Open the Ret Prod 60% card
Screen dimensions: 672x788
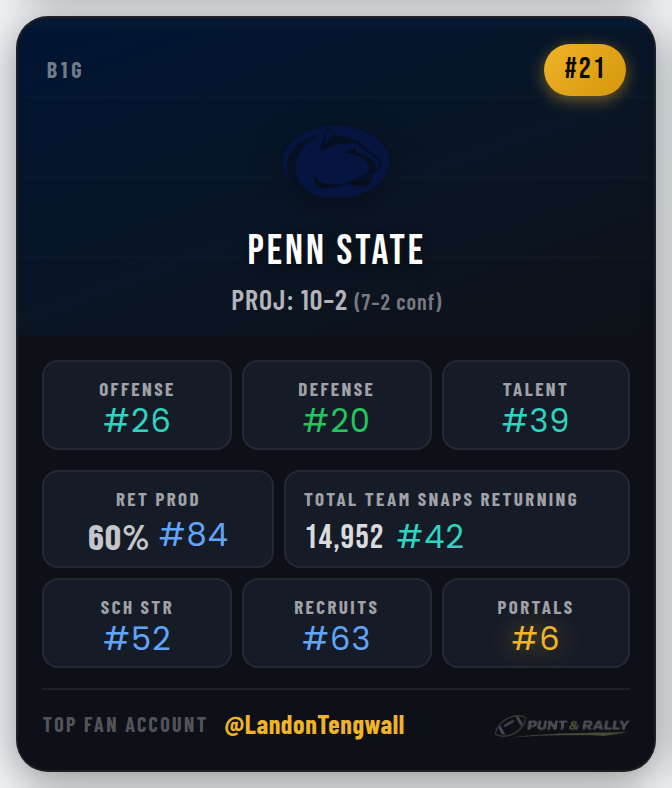(x=157, y=519)
